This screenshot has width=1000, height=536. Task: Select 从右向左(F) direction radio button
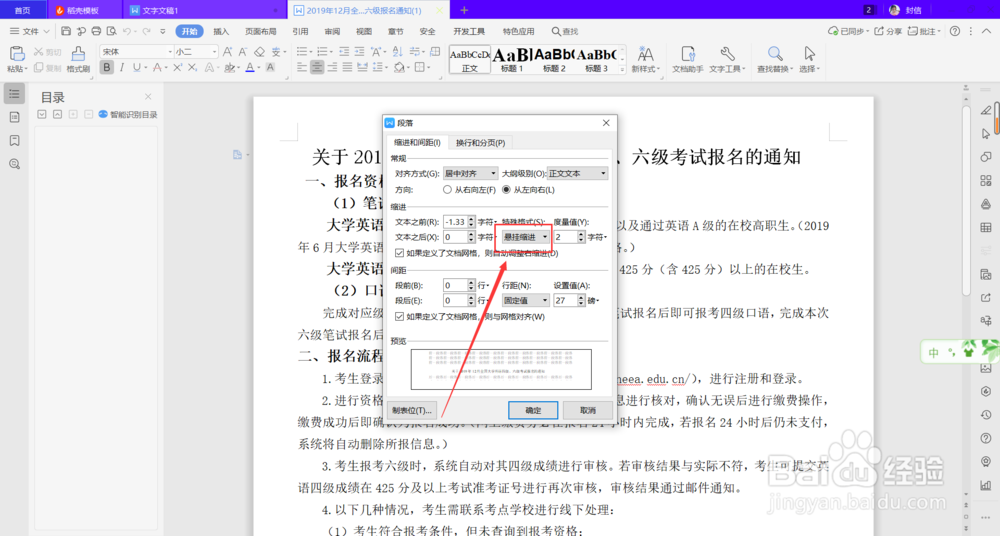pyautogui.click(x=447, y=190)
